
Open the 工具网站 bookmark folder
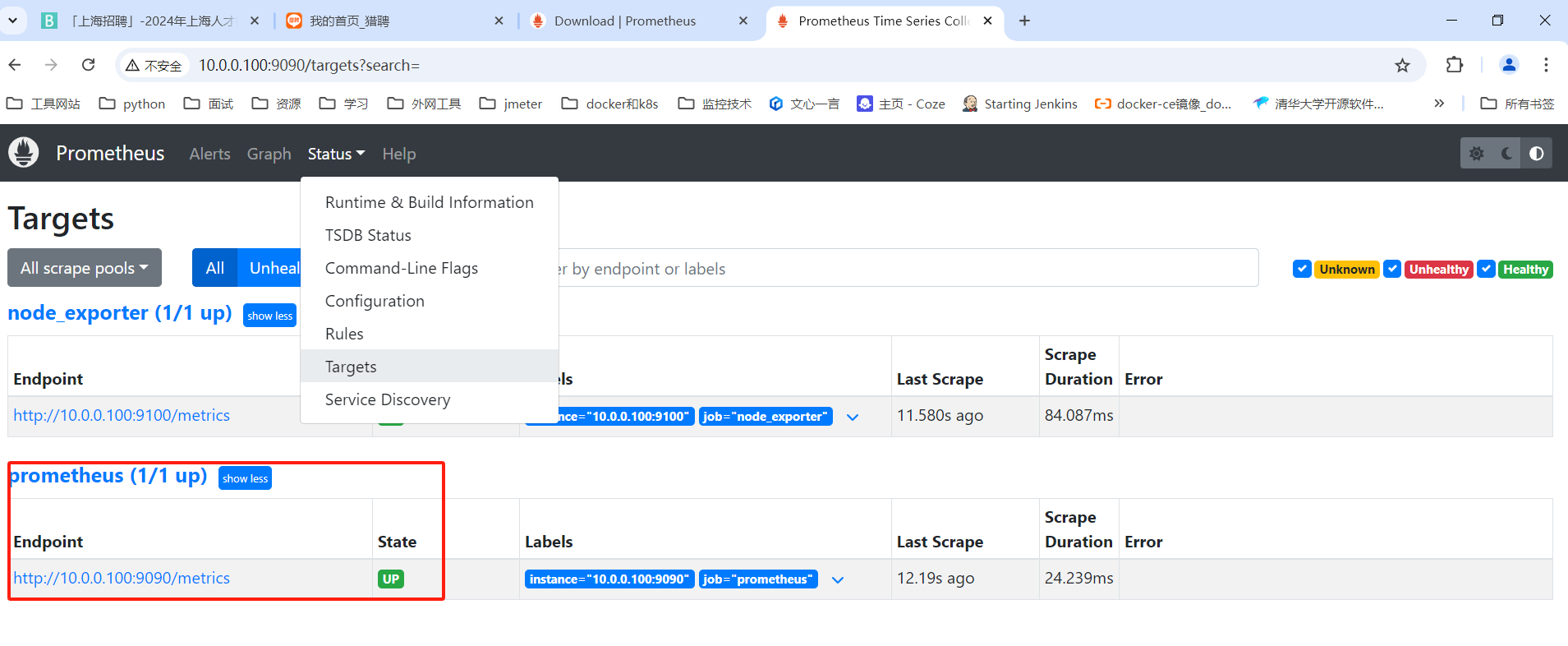coord(43,104)
